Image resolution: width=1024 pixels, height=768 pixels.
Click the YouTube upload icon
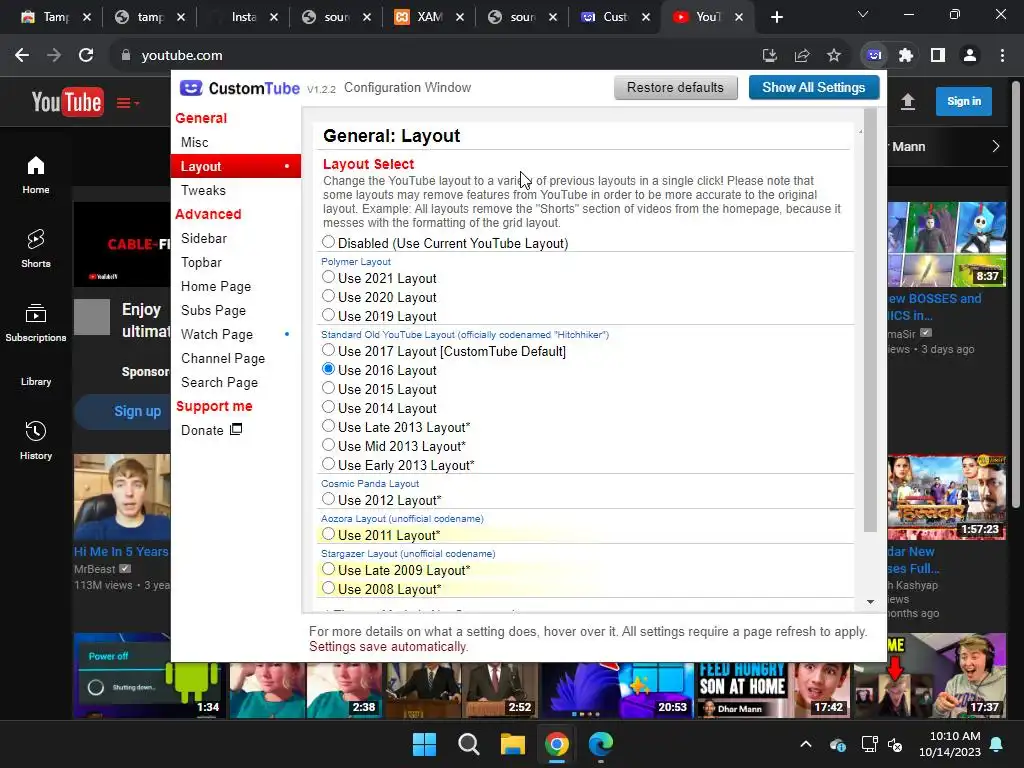click(908, 102)
